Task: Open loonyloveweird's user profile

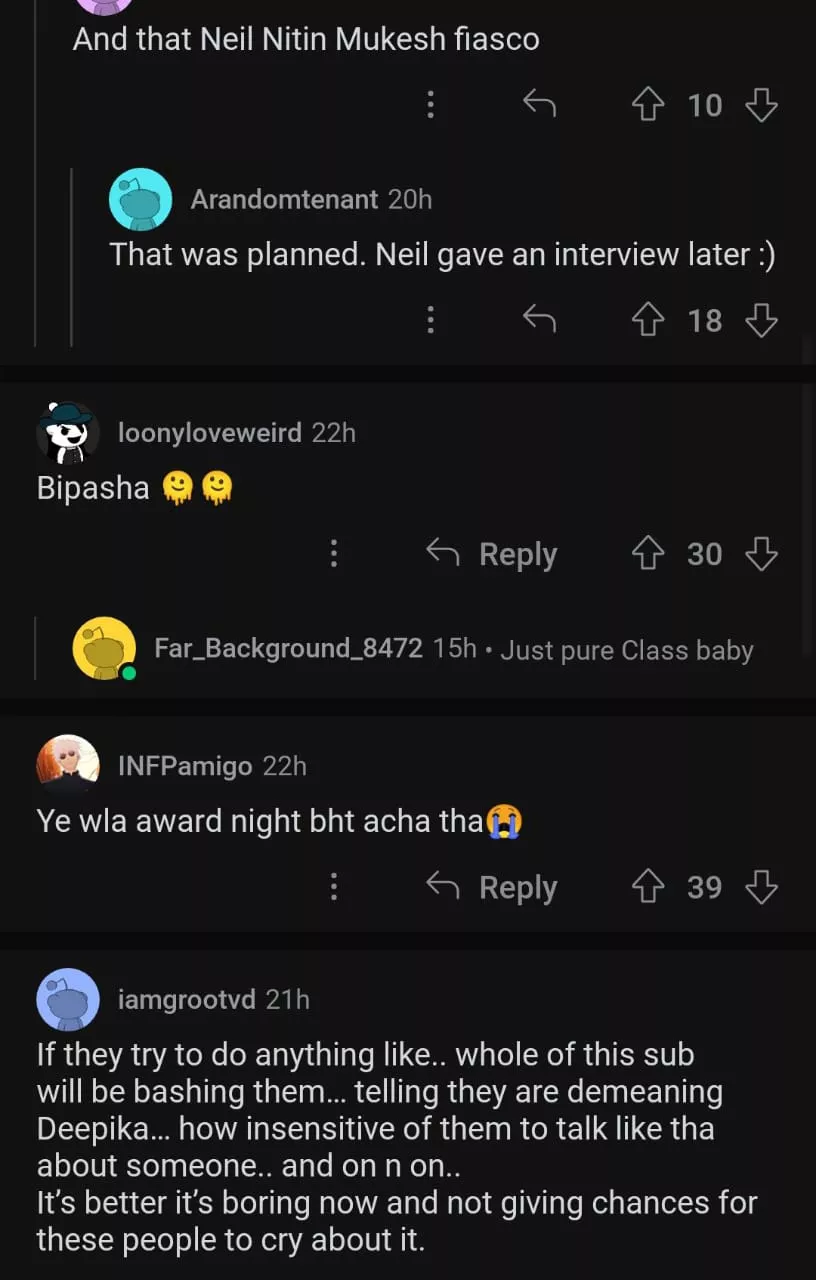Action: pos(210,433)
